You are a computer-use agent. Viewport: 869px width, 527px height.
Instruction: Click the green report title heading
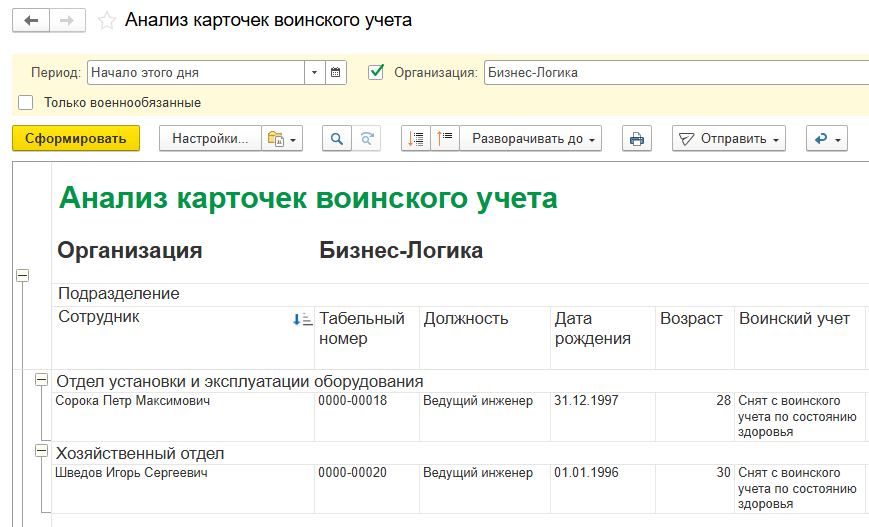click(308, 198)
